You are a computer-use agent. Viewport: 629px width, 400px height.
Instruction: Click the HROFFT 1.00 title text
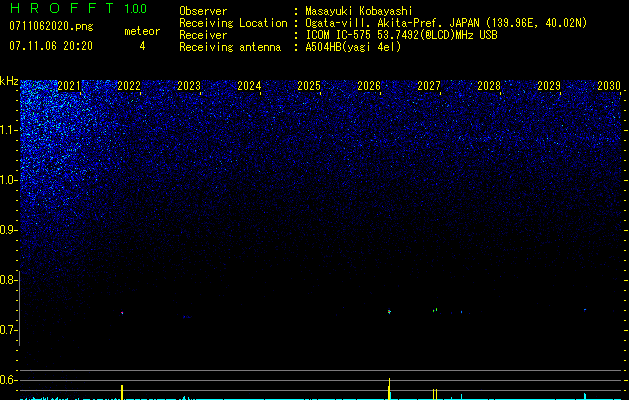coord(78,8)
